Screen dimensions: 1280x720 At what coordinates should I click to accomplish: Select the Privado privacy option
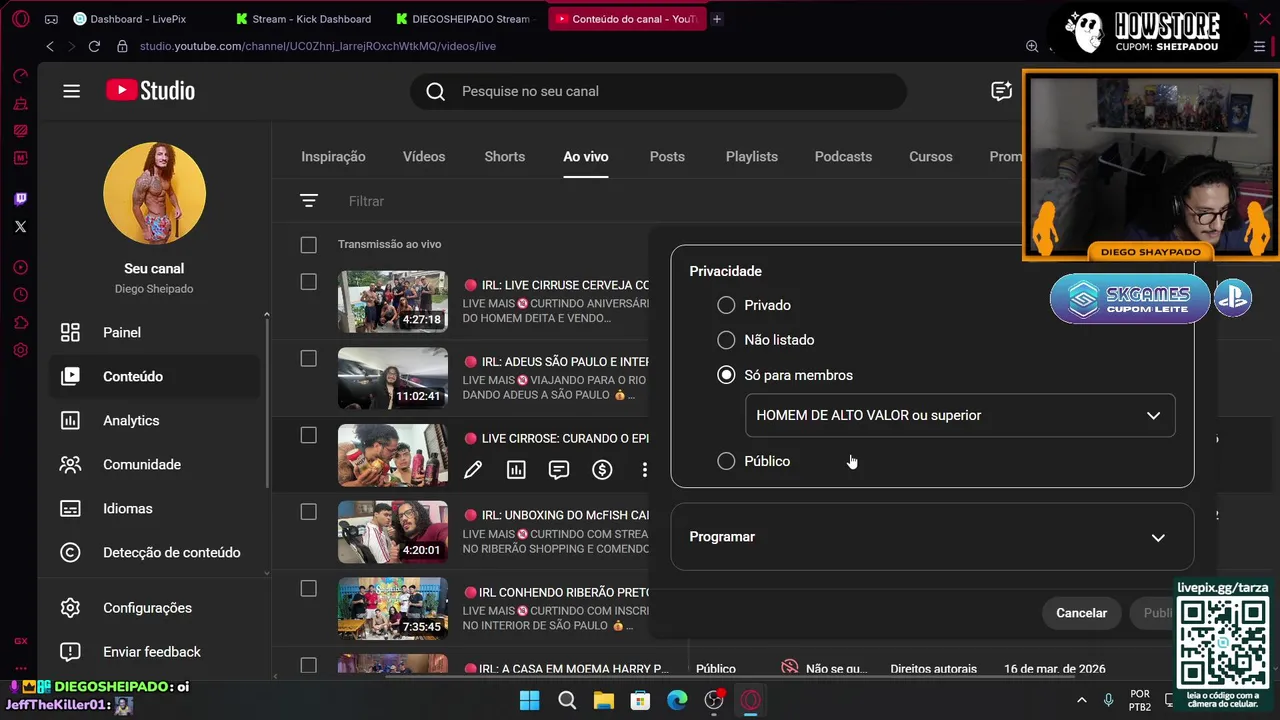[726, 305]
